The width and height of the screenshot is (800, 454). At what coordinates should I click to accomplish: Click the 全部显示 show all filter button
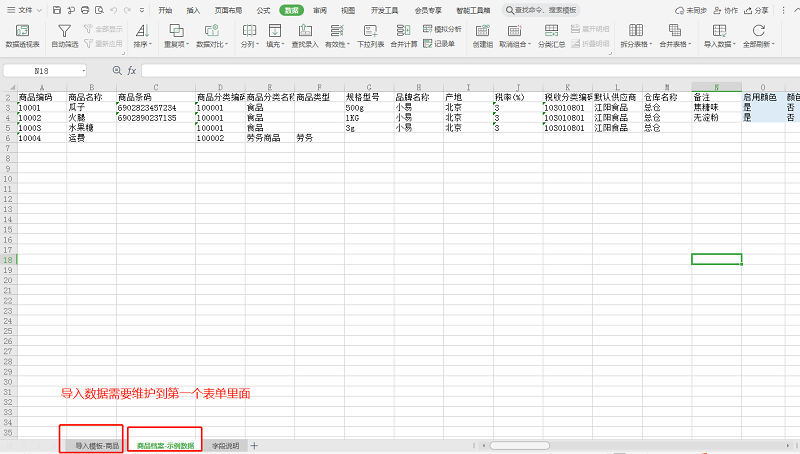pyautogui.click(x=104, y=29)
